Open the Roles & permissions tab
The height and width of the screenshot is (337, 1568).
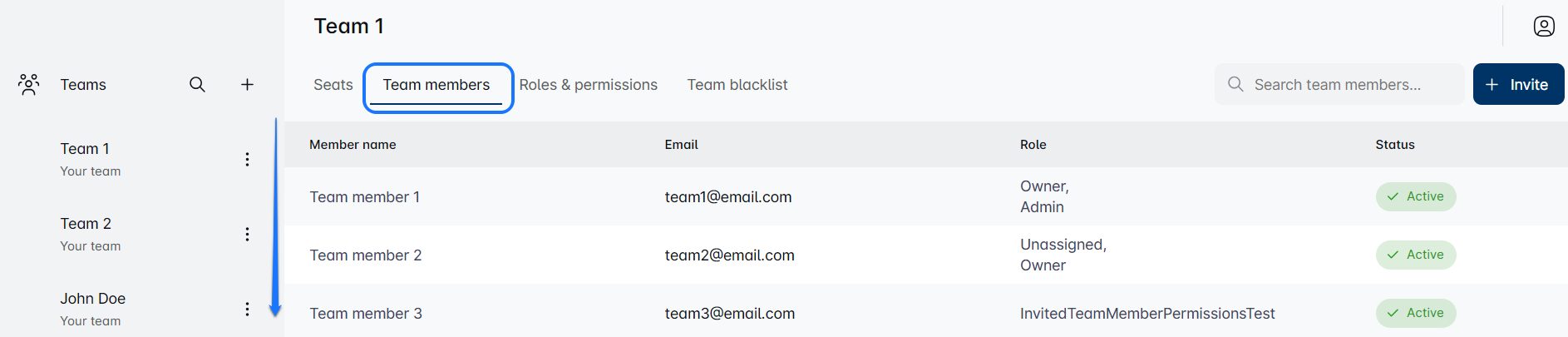coord(588,85)
